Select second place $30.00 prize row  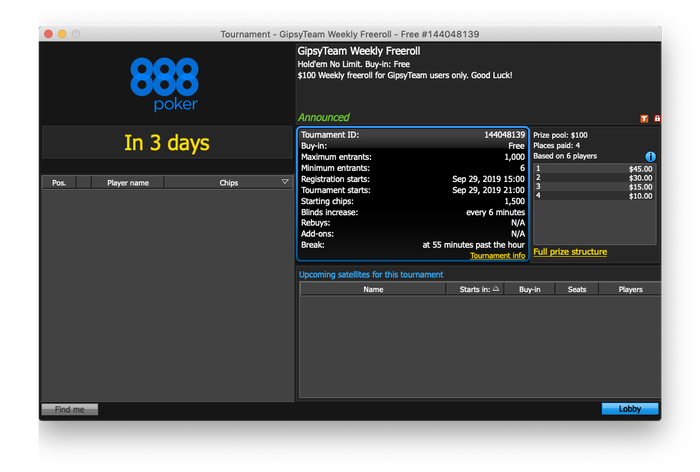pos(594,178)
